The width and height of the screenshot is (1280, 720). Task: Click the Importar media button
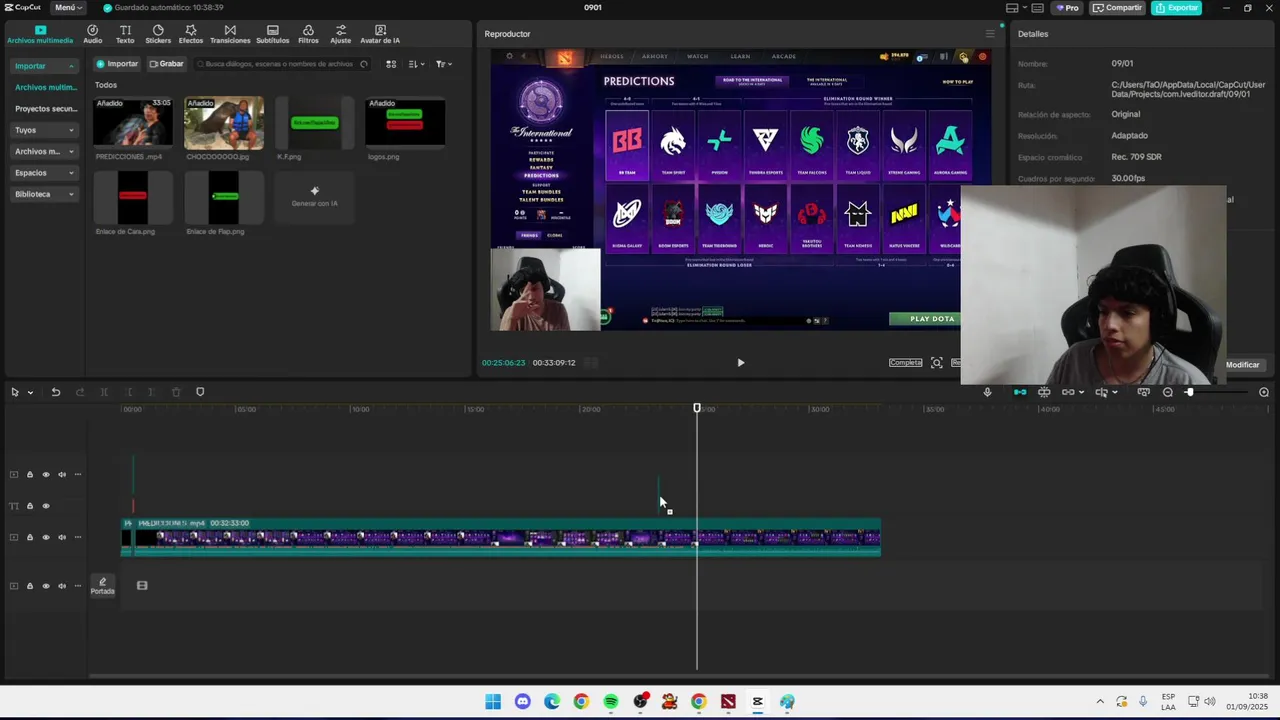[117, 64]
